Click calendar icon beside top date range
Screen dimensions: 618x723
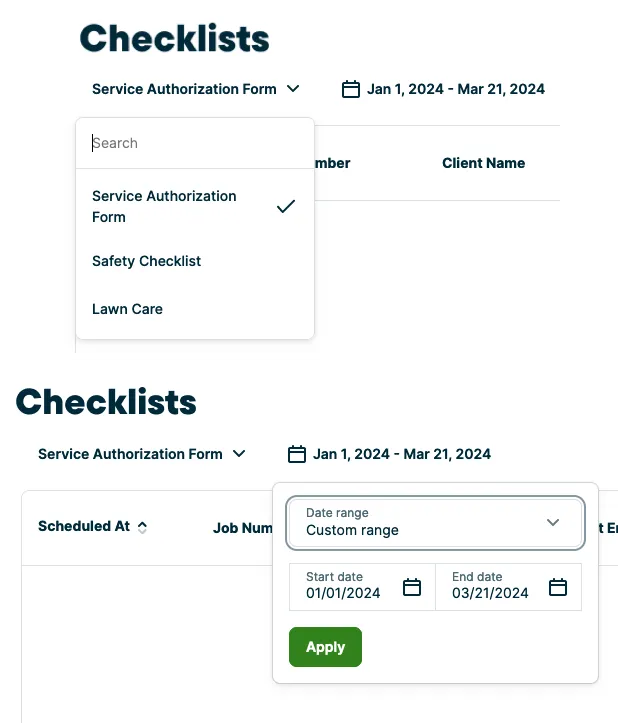(351, 89)
